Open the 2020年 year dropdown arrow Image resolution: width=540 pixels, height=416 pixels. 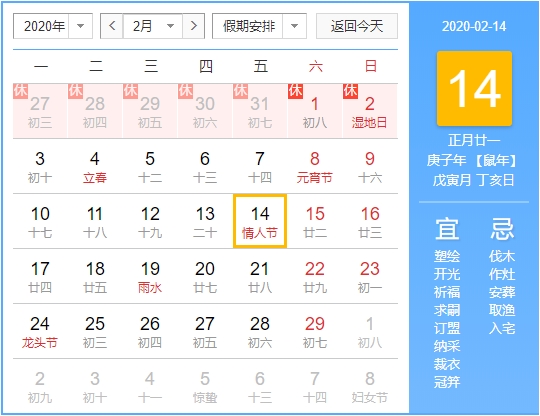[81, 26]
